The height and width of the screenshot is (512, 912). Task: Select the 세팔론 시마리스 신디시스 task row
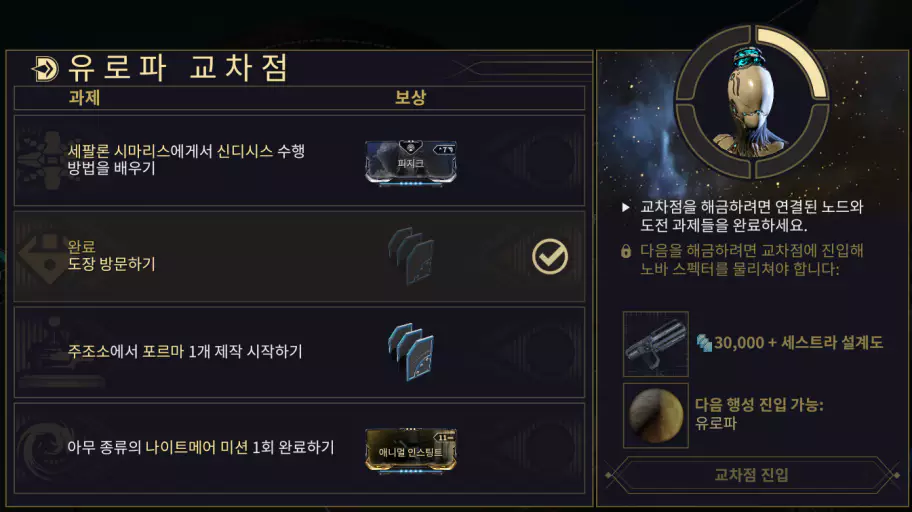299,161
